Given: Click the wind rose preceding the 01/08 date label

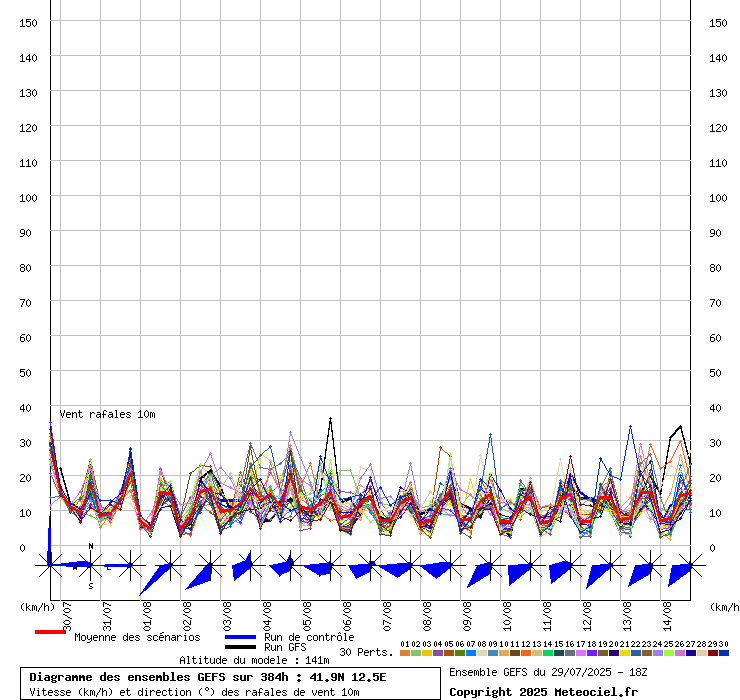Looking at the screenshot, I should click(x=130, y=565).
